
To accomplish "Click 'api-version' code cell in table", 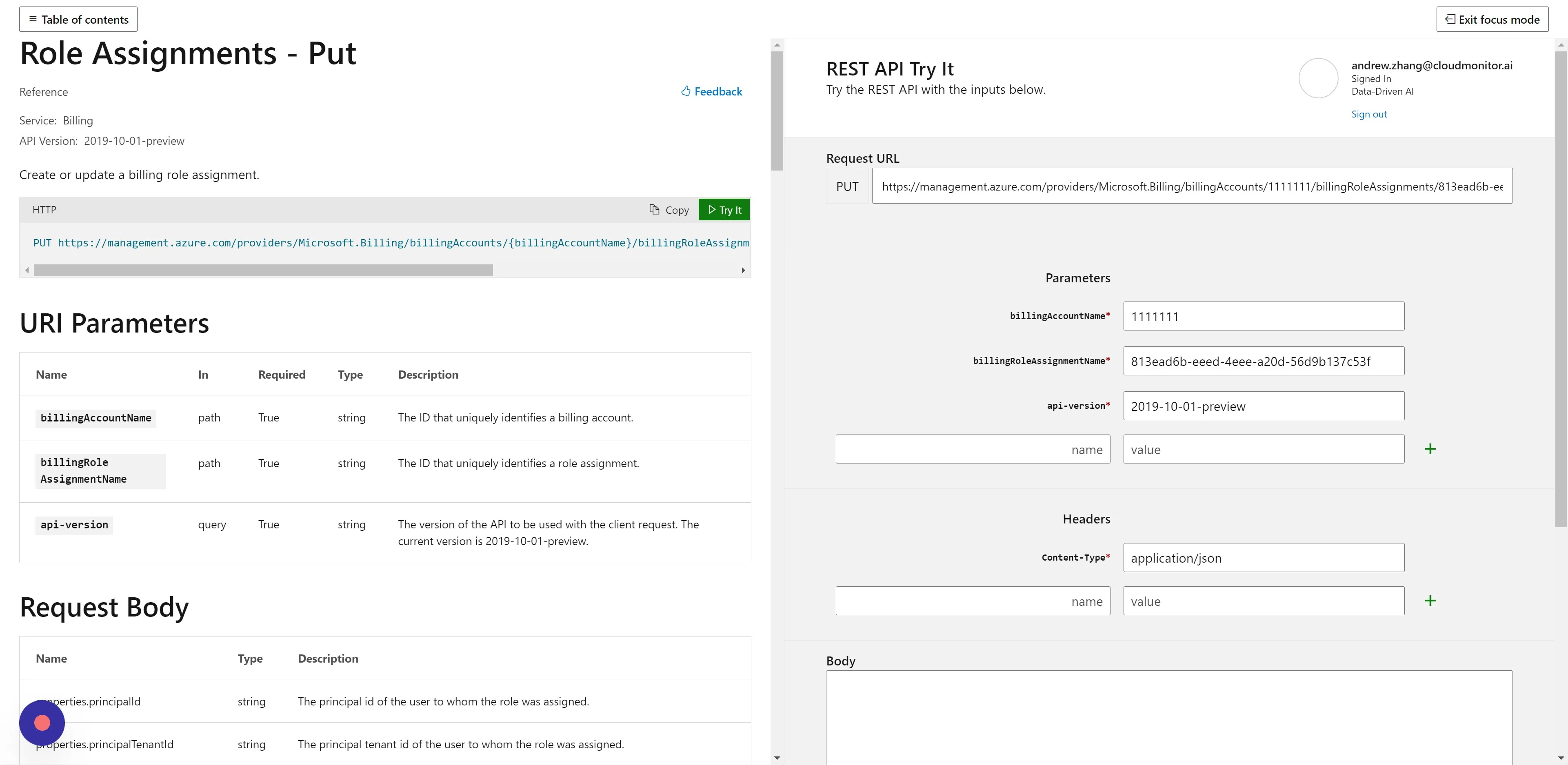I will (74, 525).
